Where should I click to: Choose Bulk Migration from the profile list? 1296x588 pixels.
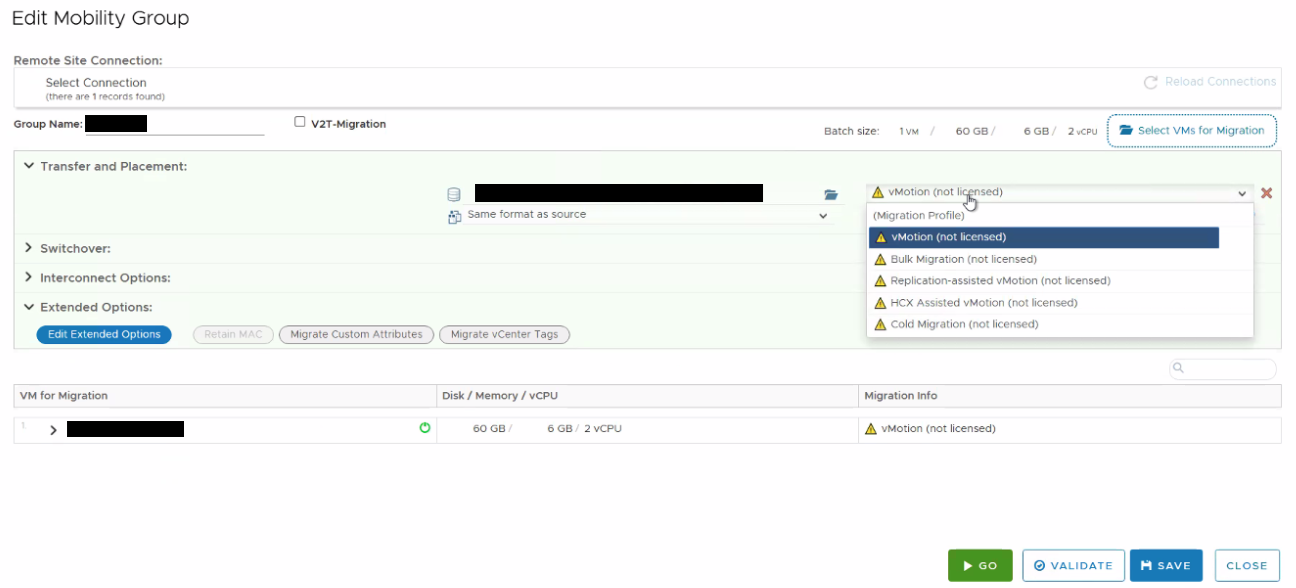pos(963,259)
